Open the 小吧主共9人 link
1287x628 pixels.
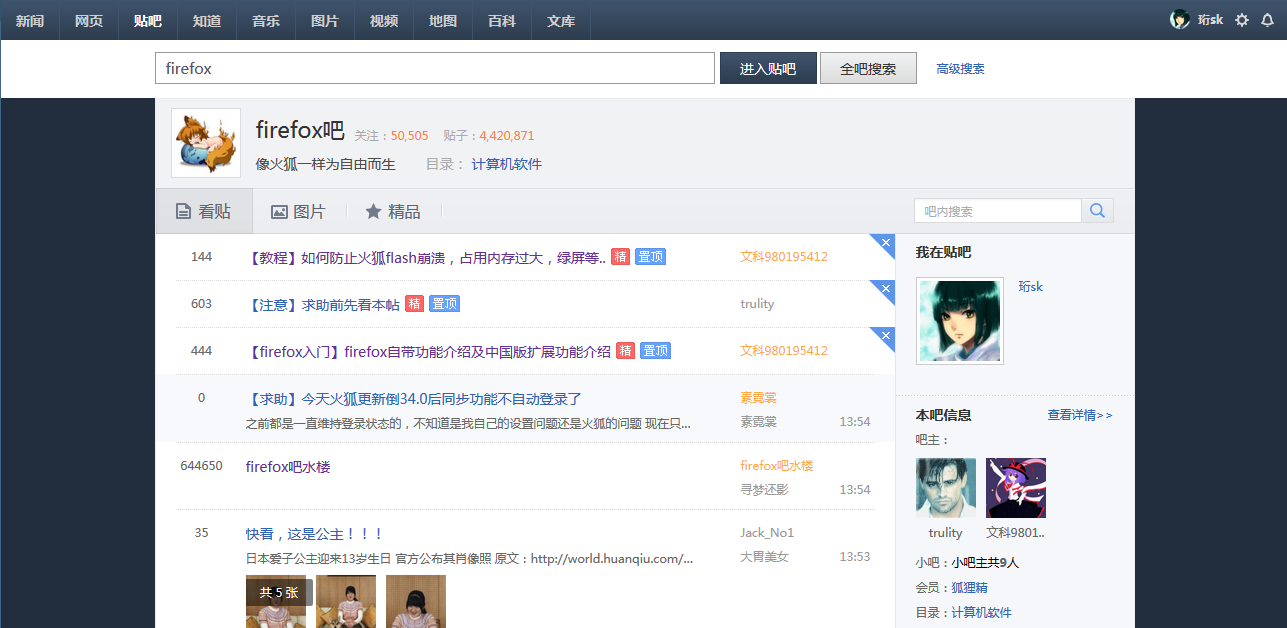click(985, 563)
